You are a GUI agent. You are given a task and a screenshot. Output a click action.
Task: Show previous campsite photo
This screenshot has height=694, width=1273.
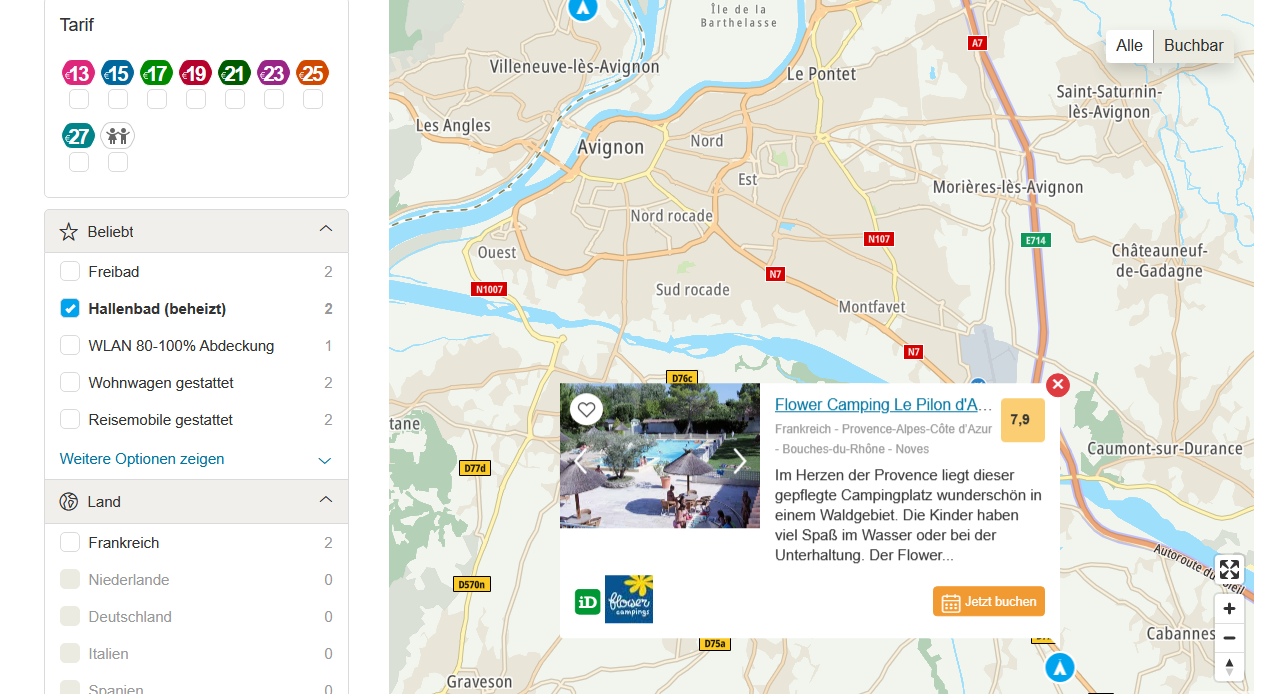tap(580, 460)
